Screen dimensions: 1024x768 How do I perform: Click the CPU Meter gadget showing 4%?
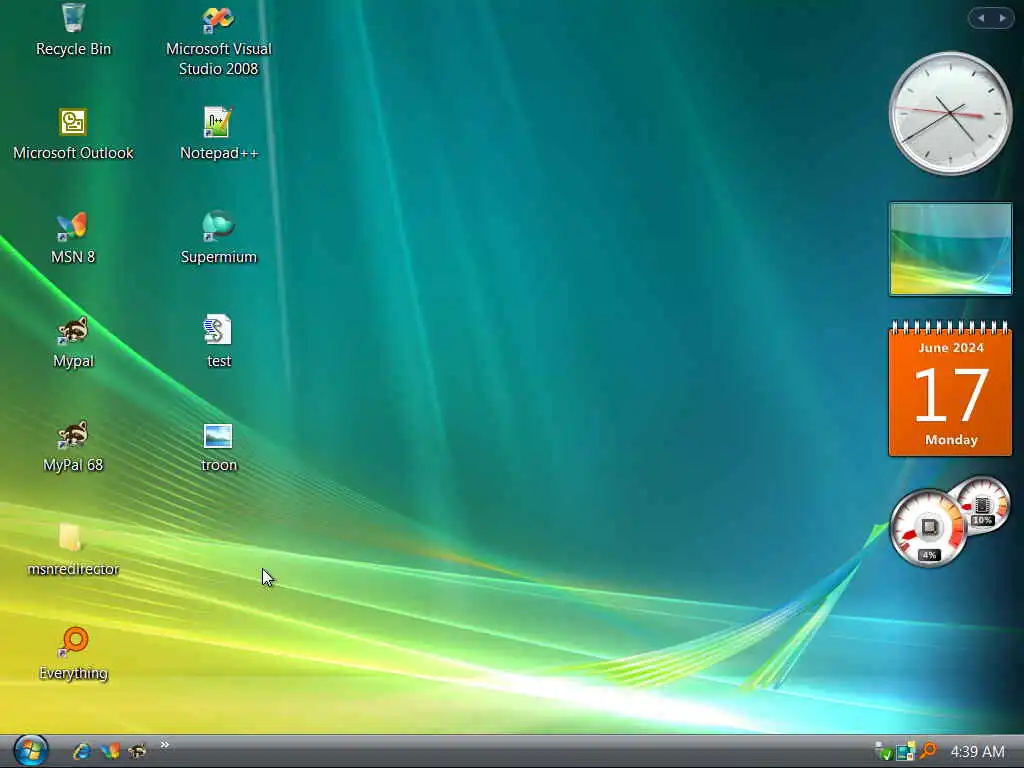(928, 528)
